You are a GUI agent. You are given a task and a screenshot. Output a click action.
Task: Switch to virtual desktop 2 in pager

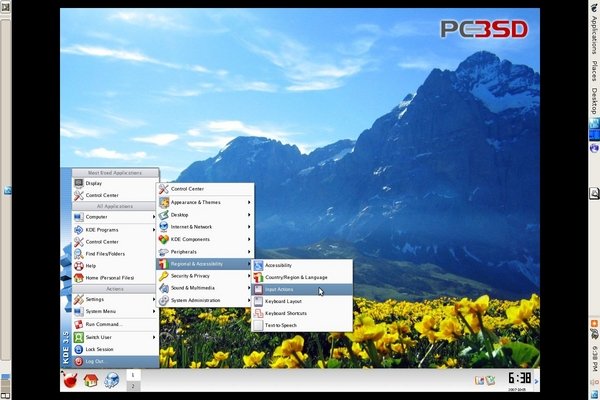(132, 386)
